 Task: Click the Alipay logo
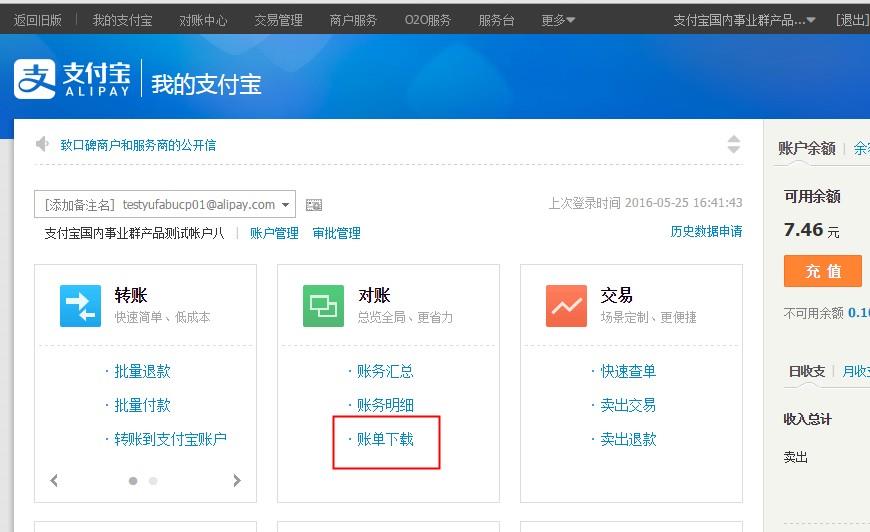click(x=72, y=79)
